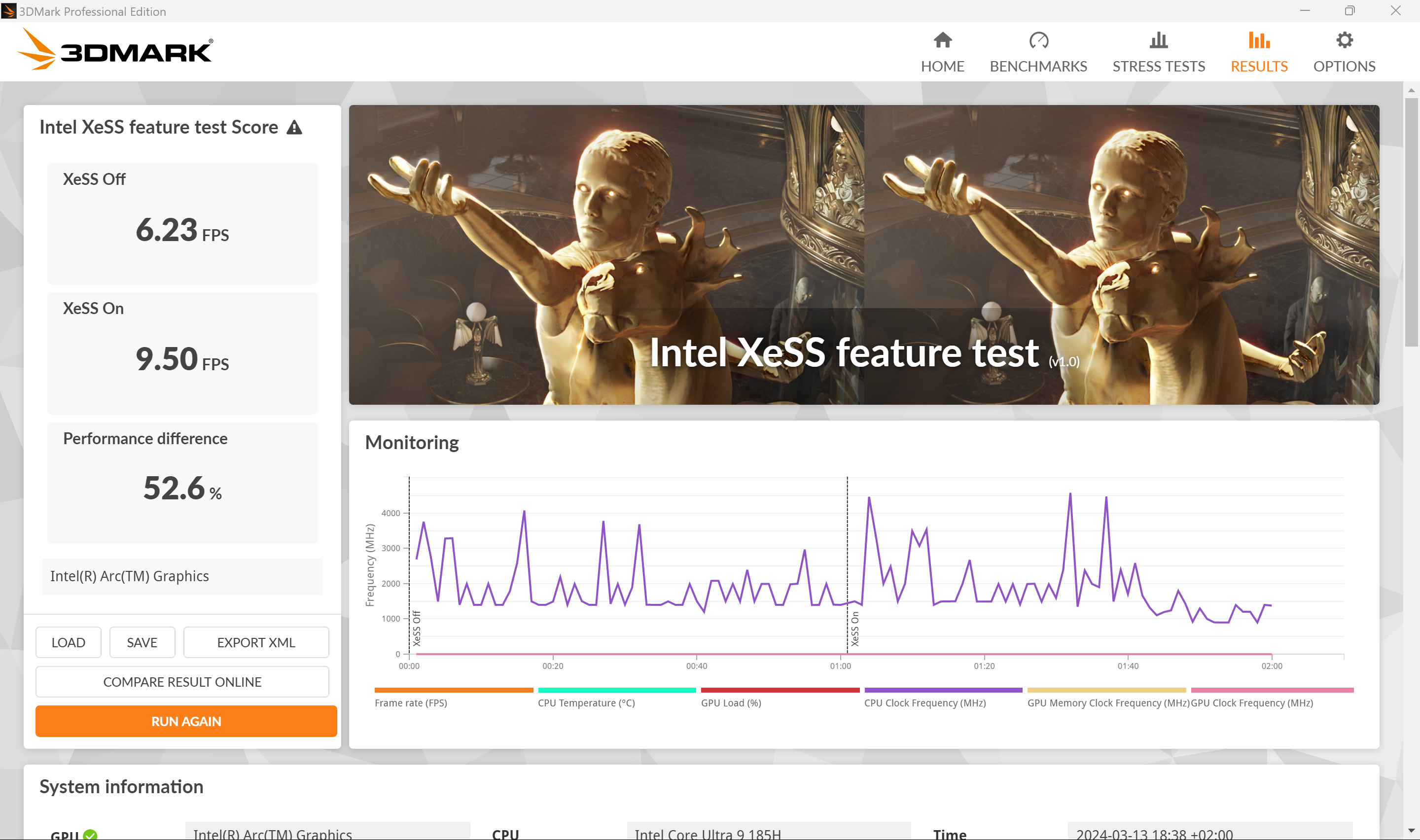Click the 9.50 FPS XeSS On score
Image resolution: width=1420 pixels, height=840 pixels.
[x=182, y=359]
